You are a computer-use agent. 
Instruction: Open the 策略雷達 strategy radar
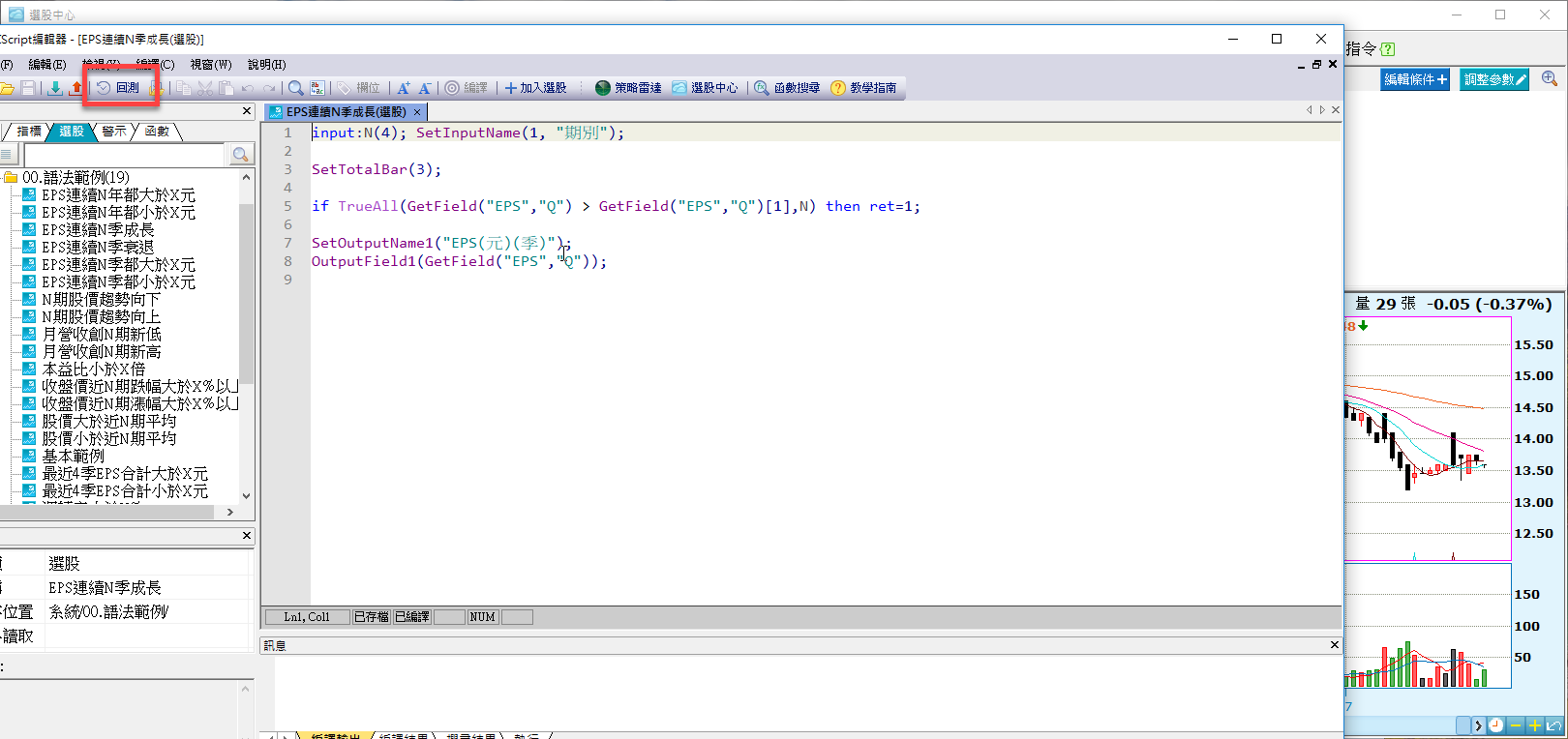pos(628,88)
